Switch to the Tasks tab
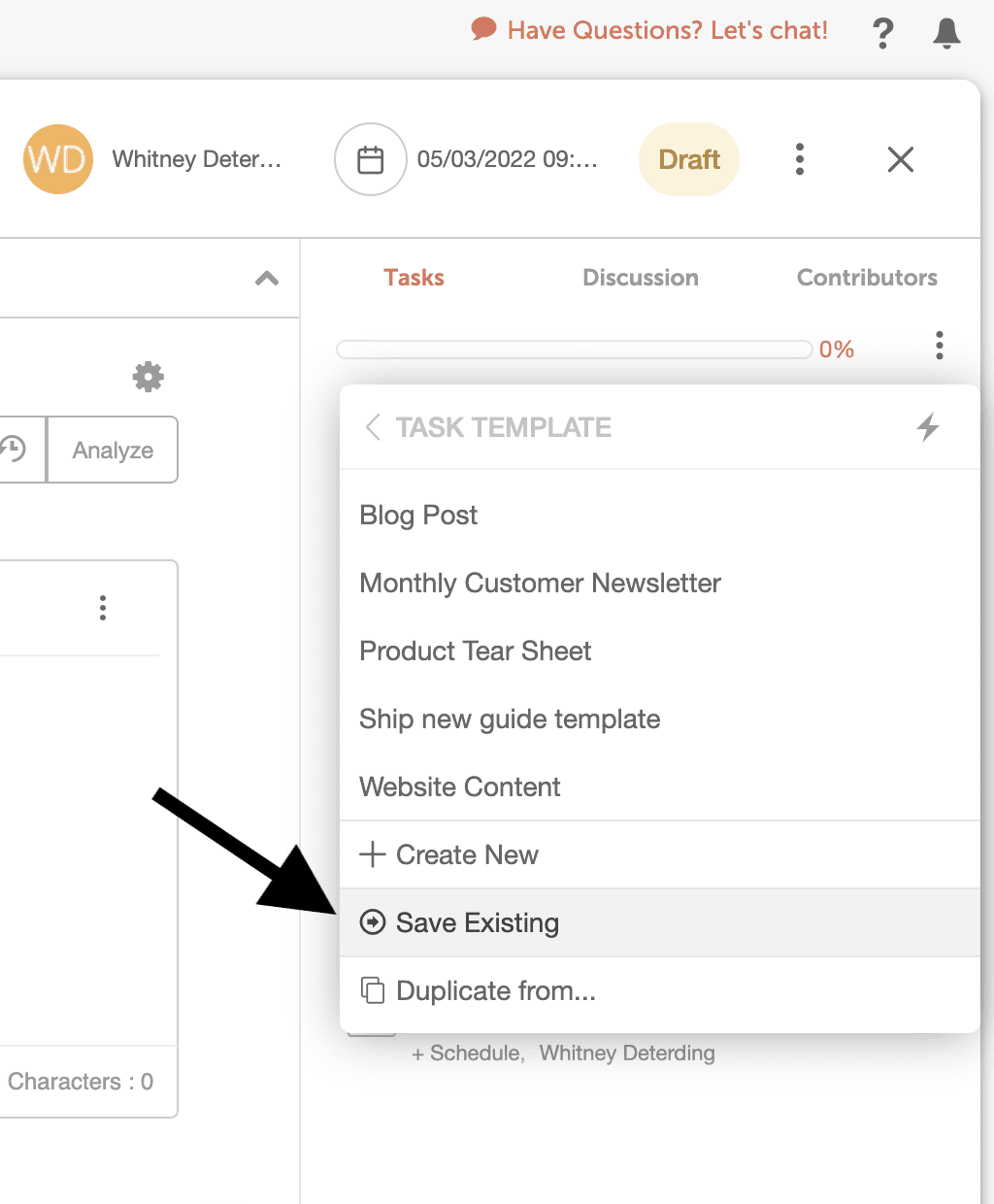The height and width of the screenshot is (1204, 994). pos(414,278)
